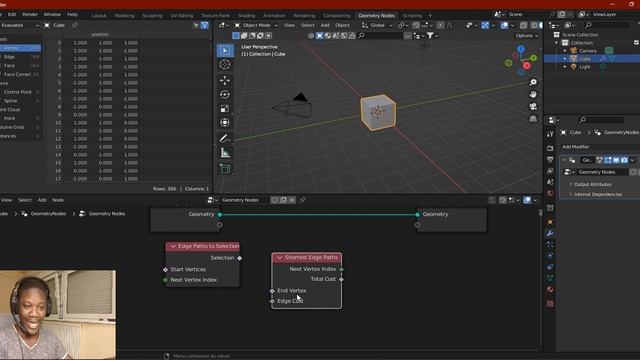Viewport: 640px width, 360px height.
Task: Click the outliner search field
Action: point(606,25)
